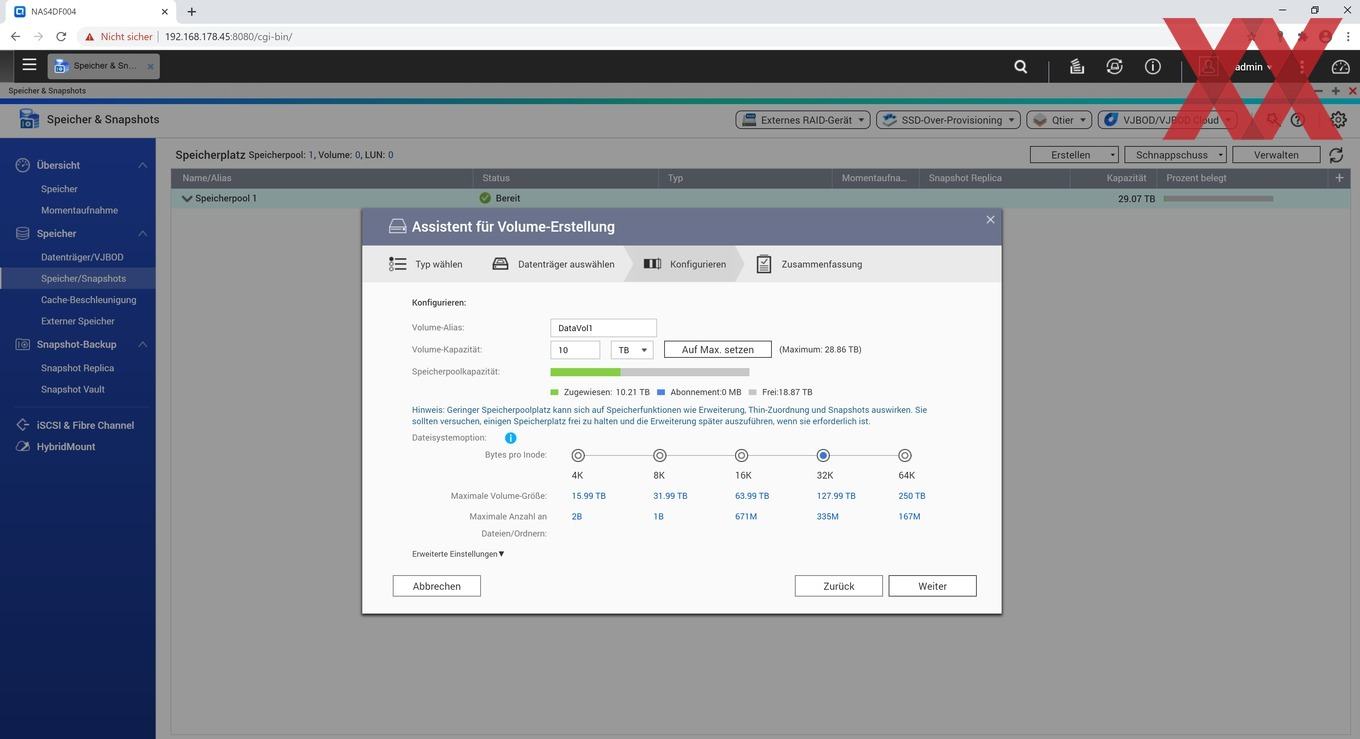1360x739 pixels.
Task: Click the file system option info icon
Action: point(510,438)
